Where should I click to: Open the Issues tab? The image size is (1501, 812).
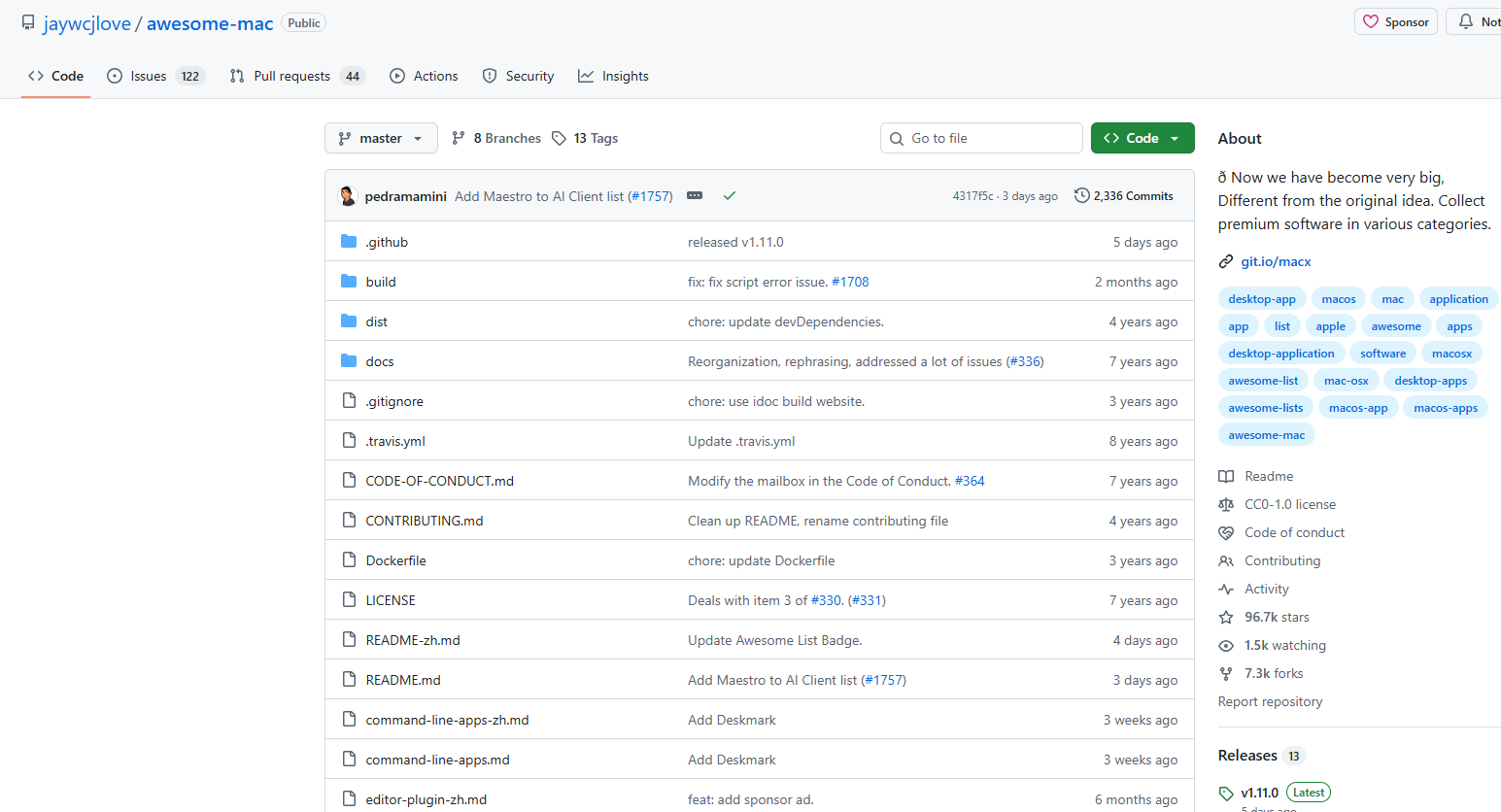tap(155, 76)
